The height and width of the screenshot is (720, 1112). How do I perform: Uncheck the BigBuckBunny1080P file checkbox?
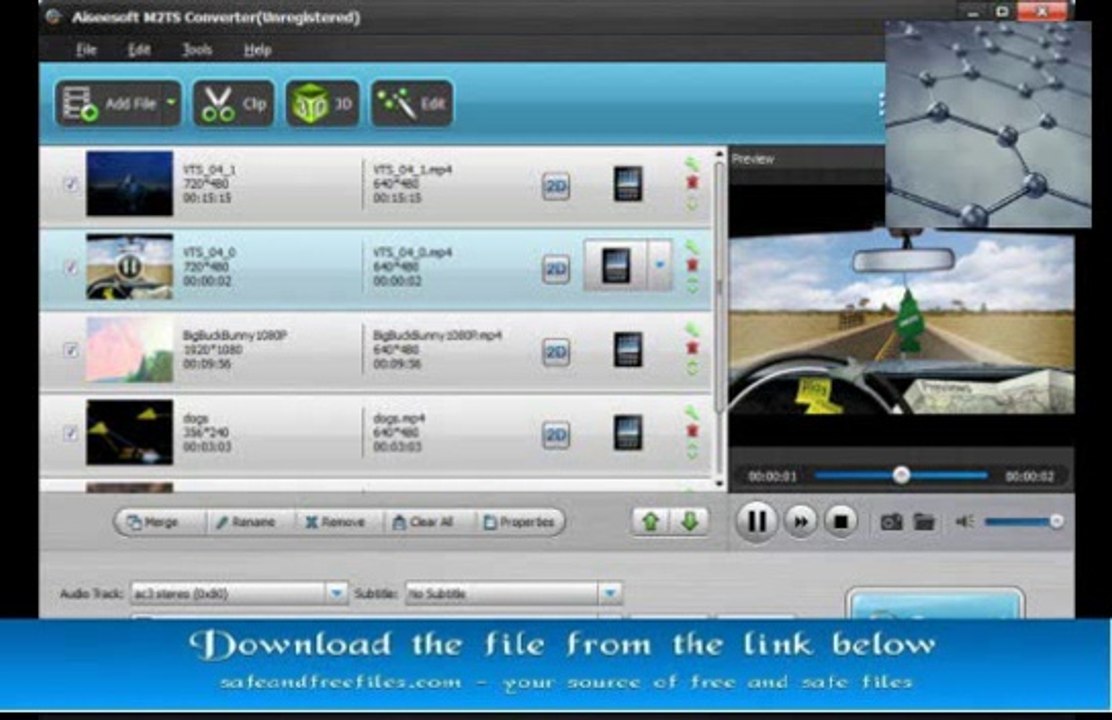70,350
